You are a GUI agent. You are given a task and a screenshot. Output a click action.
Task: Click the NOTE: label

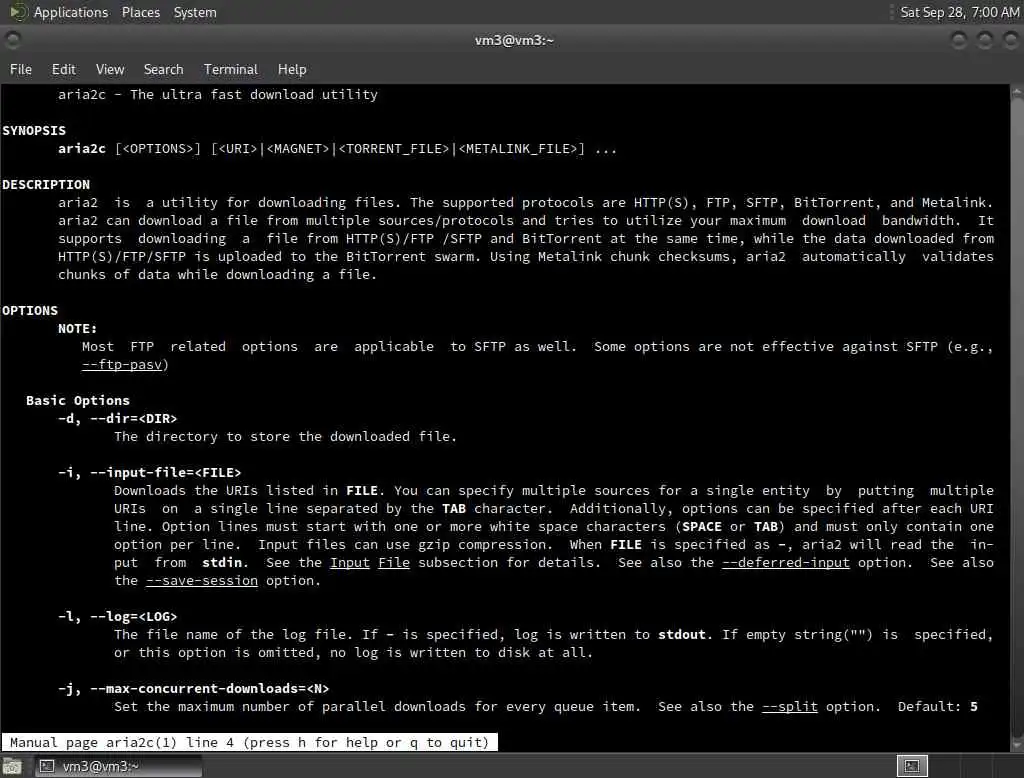77,329
